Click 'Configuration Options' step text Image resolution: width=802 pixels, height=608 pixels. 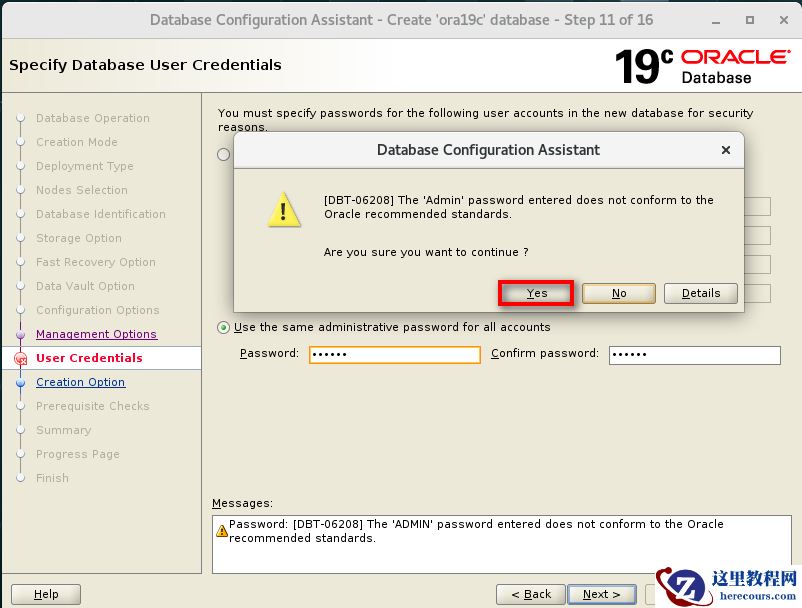pos(98,310)
